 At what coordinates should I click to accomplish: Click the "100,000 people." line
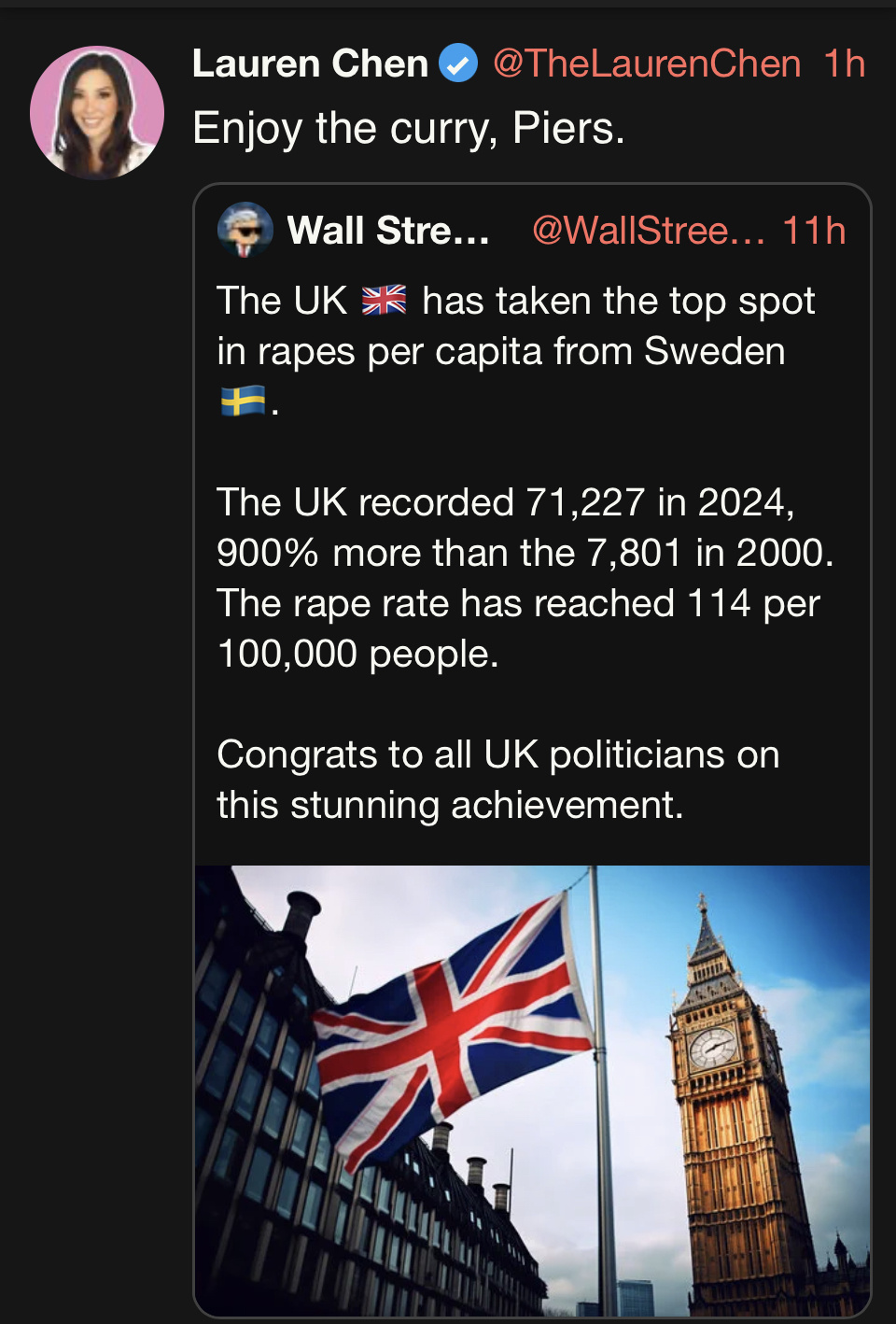point(357,654)
